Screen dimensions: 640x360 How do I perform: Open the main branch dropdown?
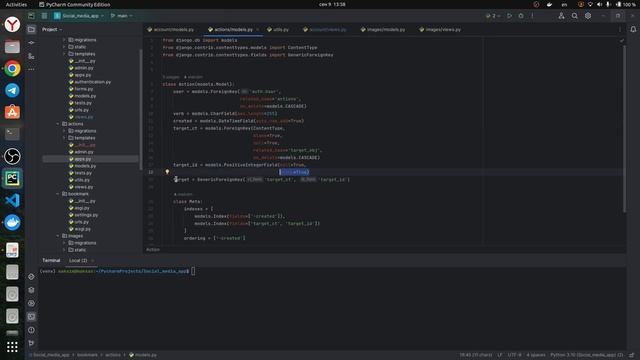click(x=122, y=16)
